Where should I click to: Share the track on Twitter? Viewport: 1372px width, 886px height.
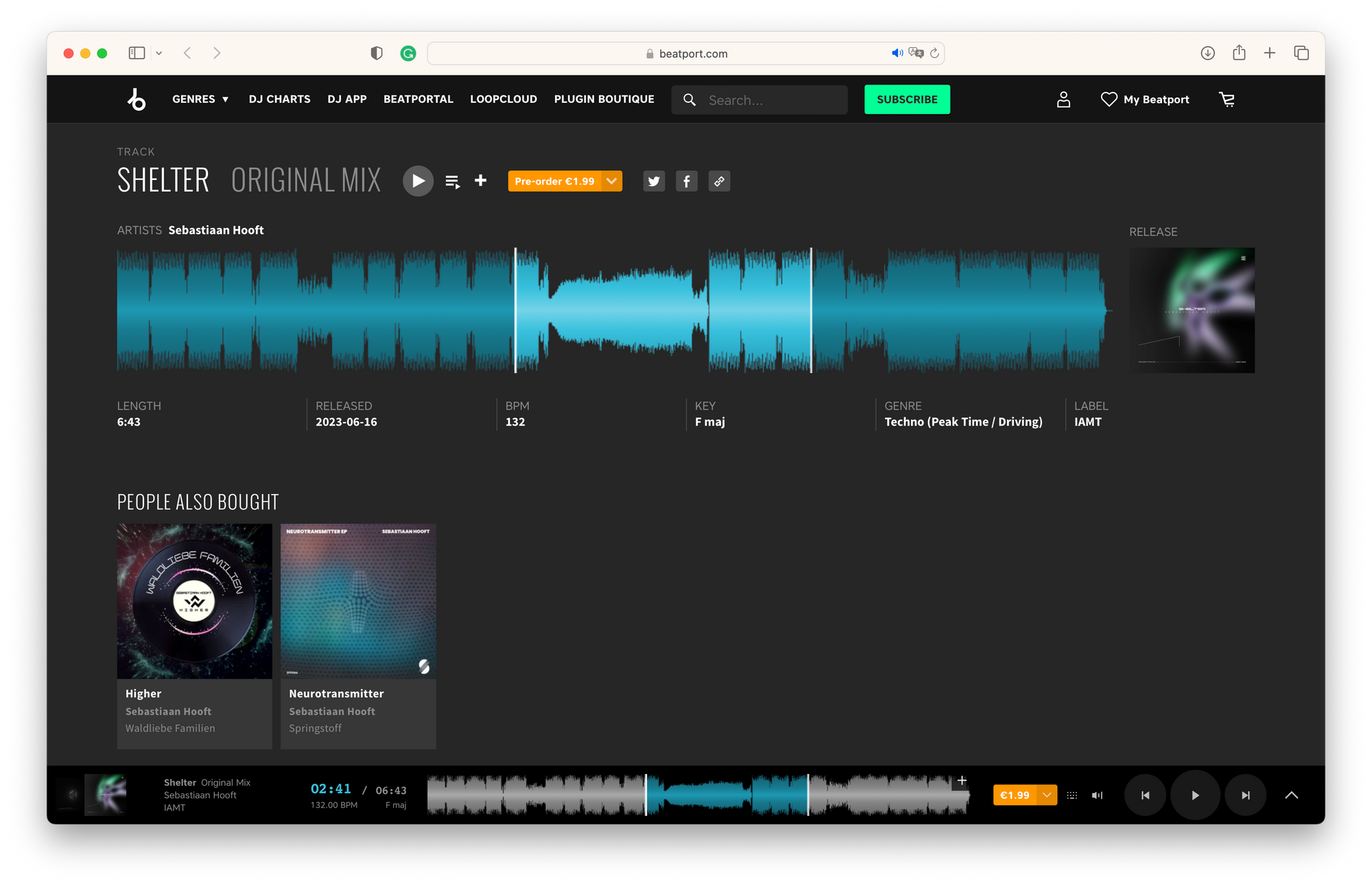[x=654, y=181]
